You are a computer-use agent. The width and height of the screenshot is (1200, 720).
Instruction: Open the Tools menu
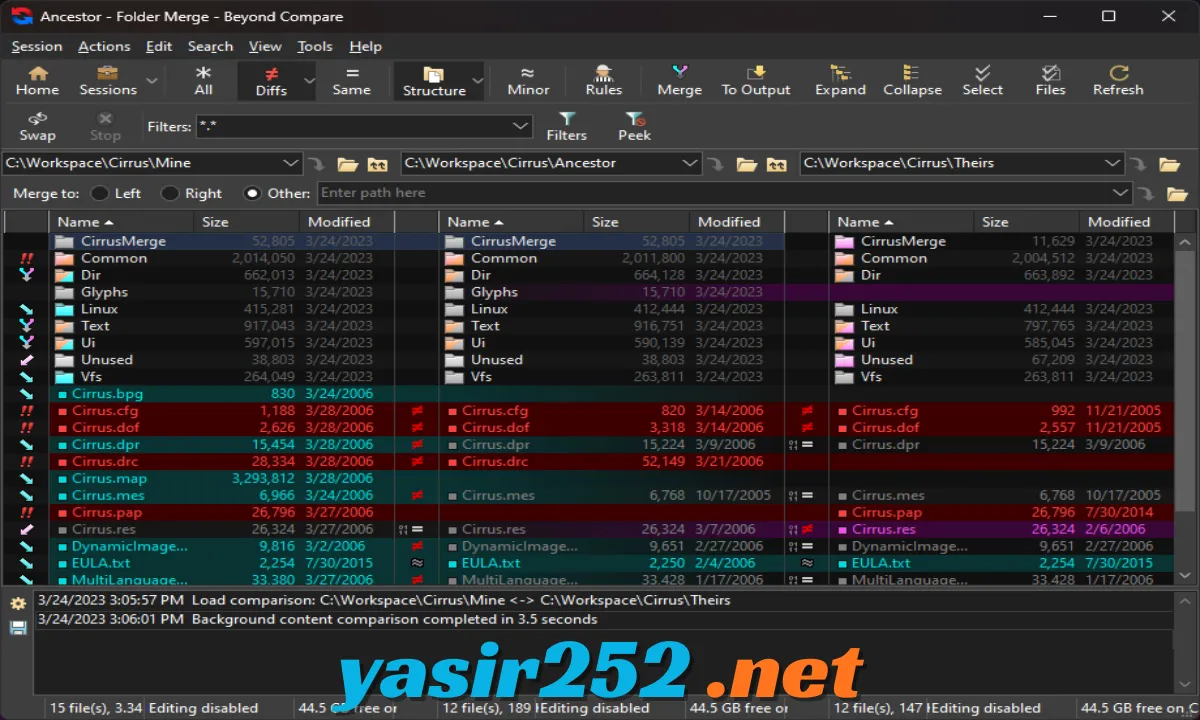point(315,46)
